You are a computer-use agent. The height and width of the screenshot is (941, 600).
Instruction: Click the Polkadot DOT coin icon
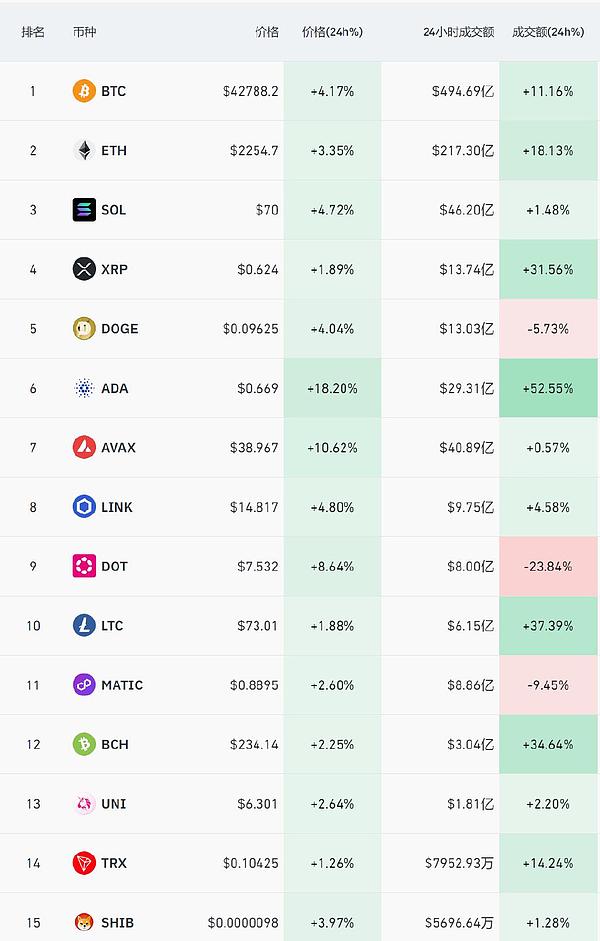[84, 566]
